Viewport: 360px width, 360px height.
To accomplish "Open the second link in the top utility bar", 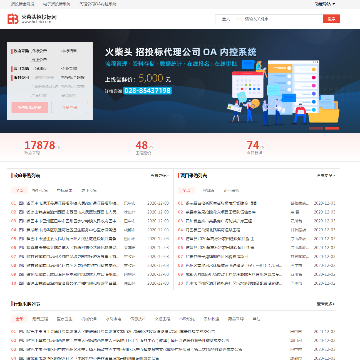I will pyautogui.click(x=56, y=4).
